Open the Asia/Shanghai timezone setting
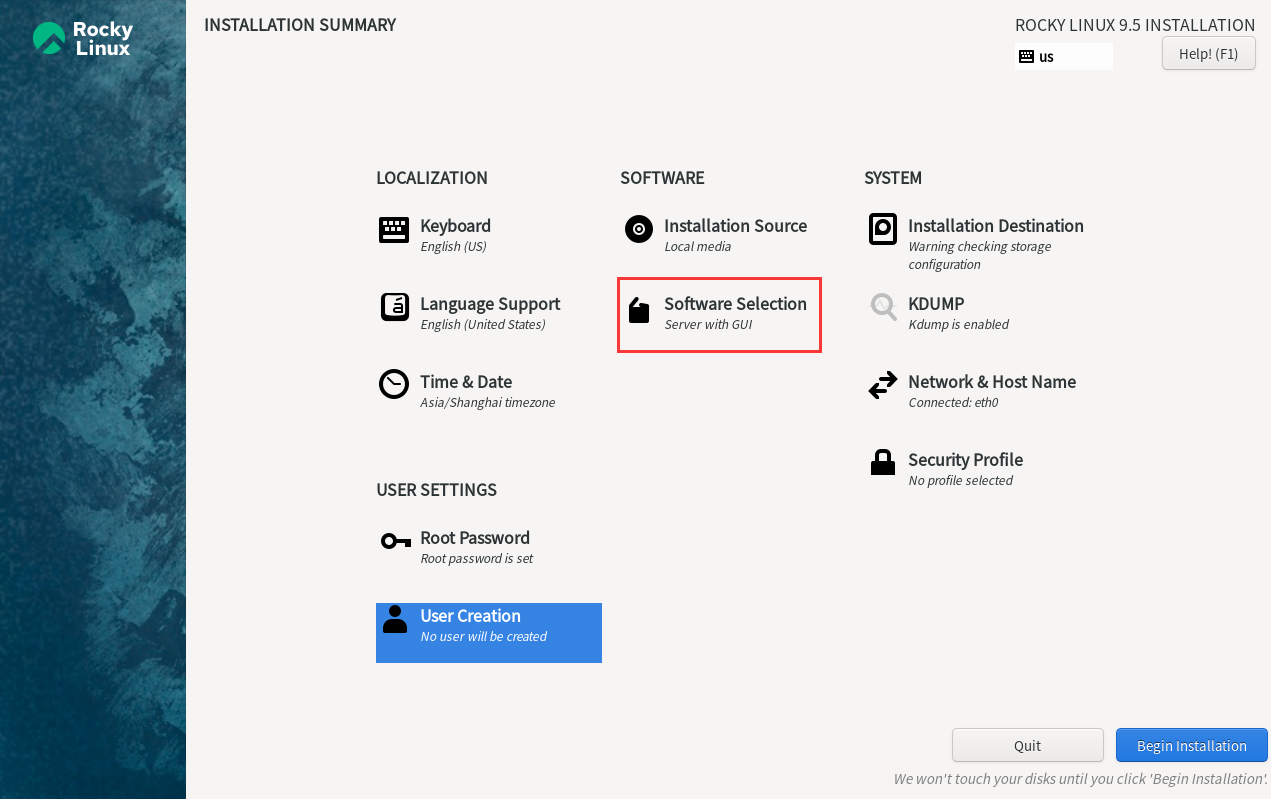This screenshot has height=799, width=1271. [x=487, y=403]
